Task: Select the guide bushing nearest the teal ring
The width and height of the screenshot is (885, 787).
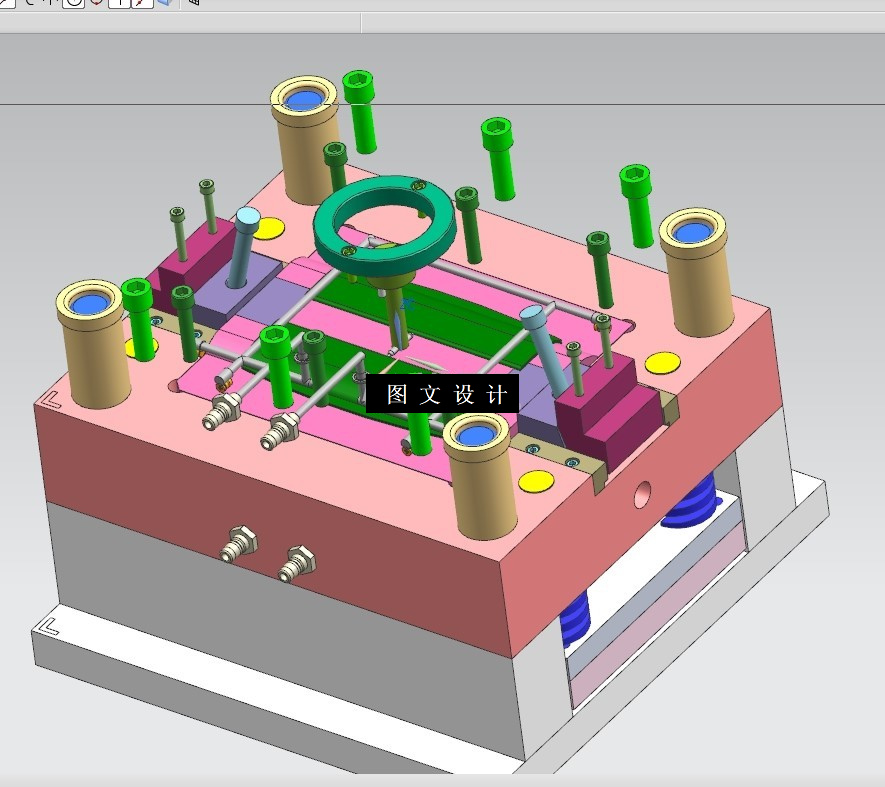Action: click(305, 139)
